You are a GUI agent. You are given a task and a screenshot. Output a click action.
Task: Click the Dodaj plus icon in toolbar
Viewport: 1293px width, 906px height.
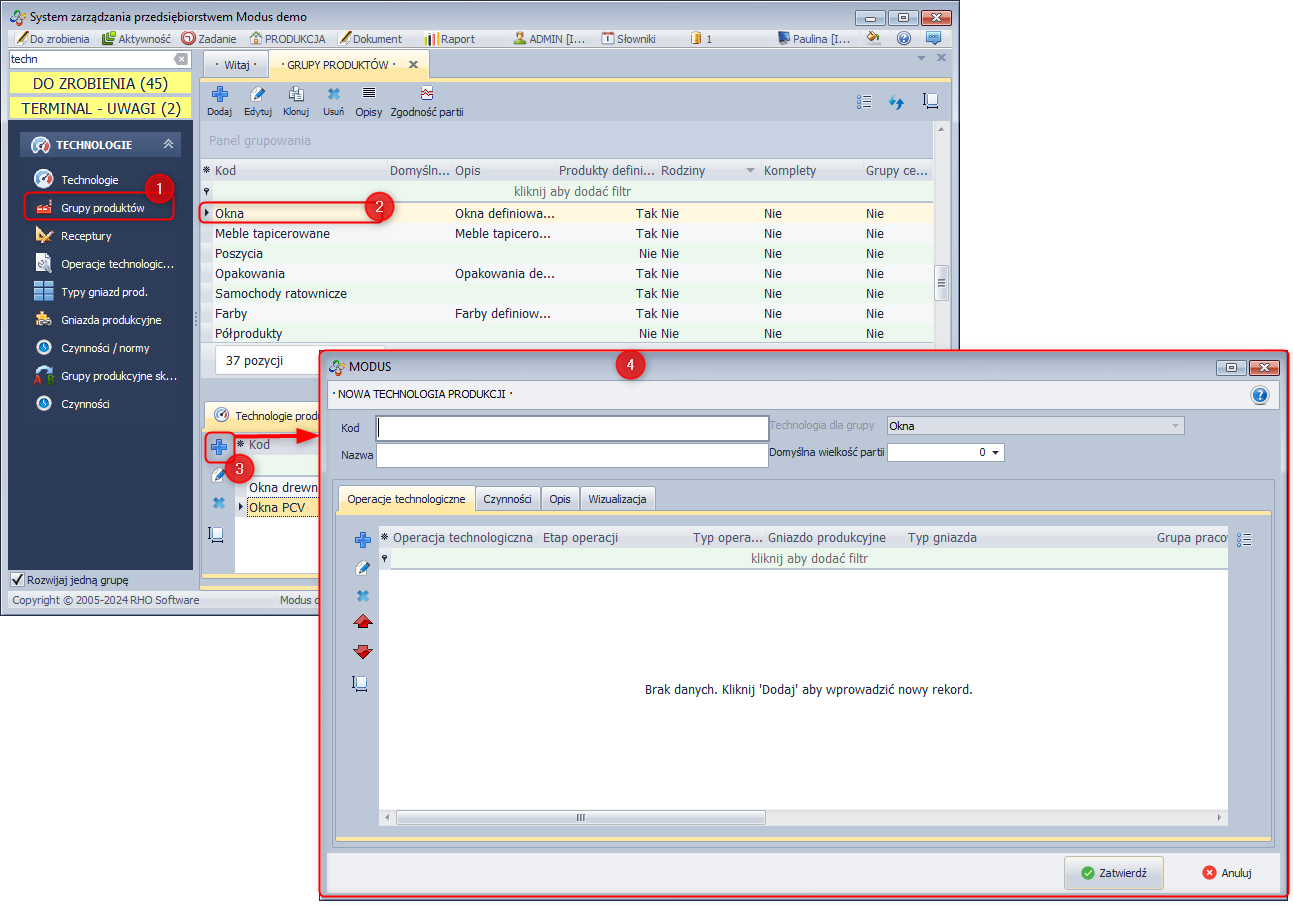click(x=219, y=94)
